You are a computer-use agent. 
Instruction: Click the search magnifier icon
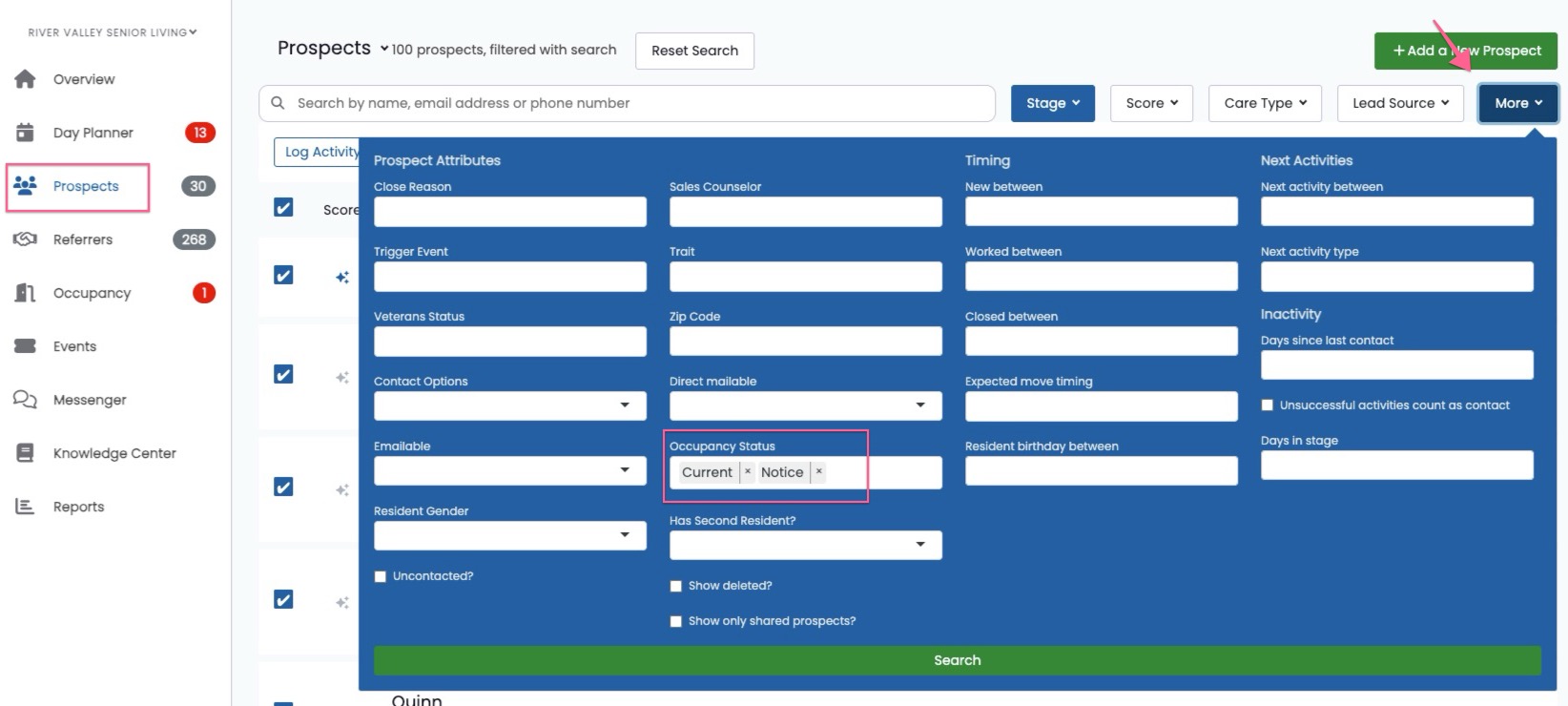point(278,103)
